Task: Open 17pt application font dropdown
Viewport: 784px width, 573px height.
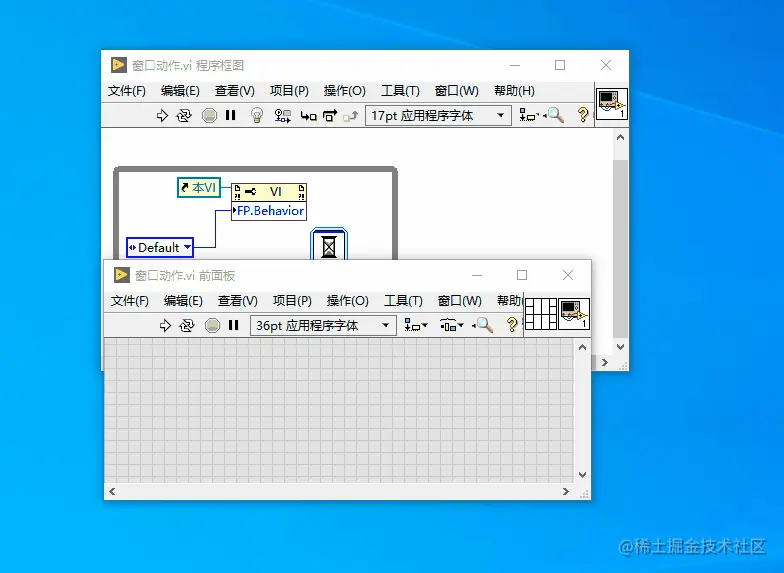Action: coord(438,116)
